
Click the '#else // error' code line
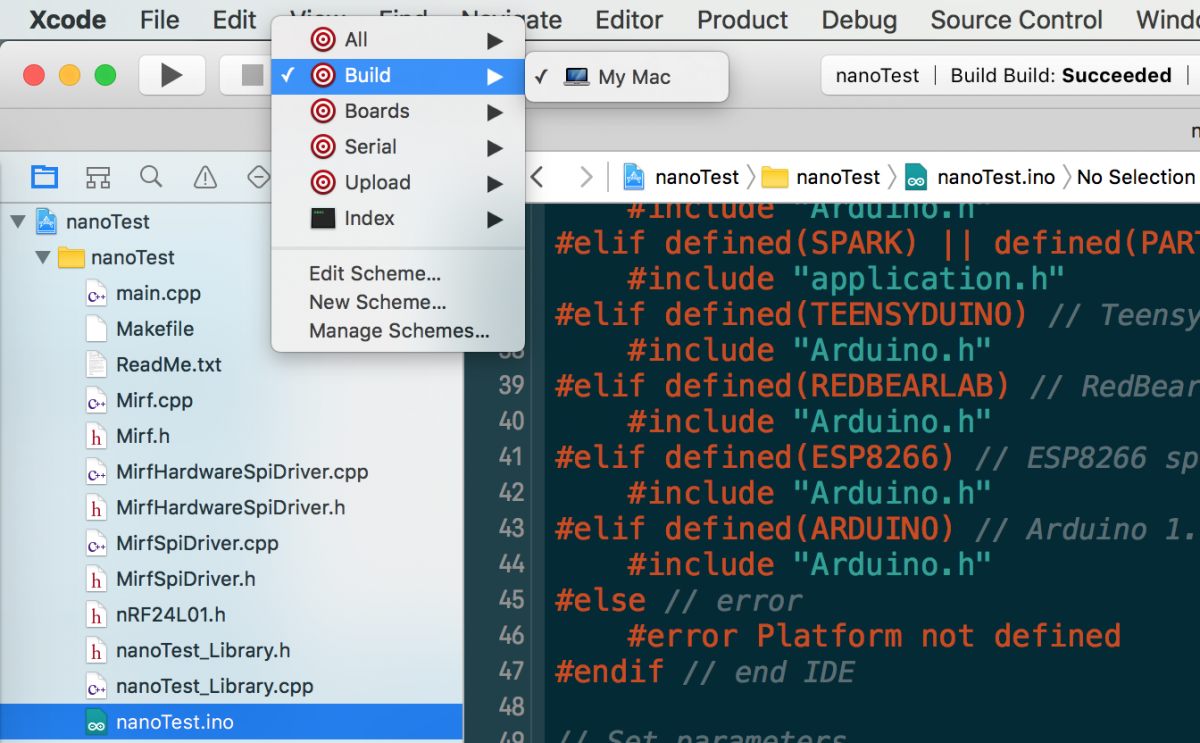(679, 600)
